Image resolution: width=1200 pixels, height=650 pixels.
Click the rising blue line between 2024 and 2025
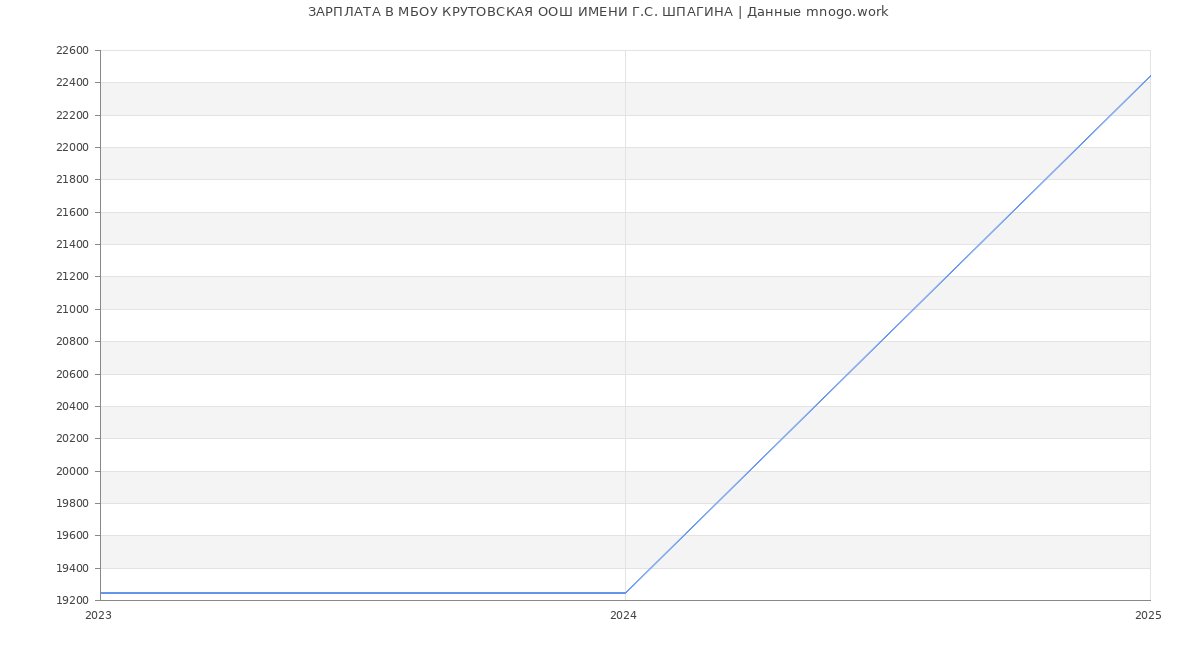click(887, 335)
